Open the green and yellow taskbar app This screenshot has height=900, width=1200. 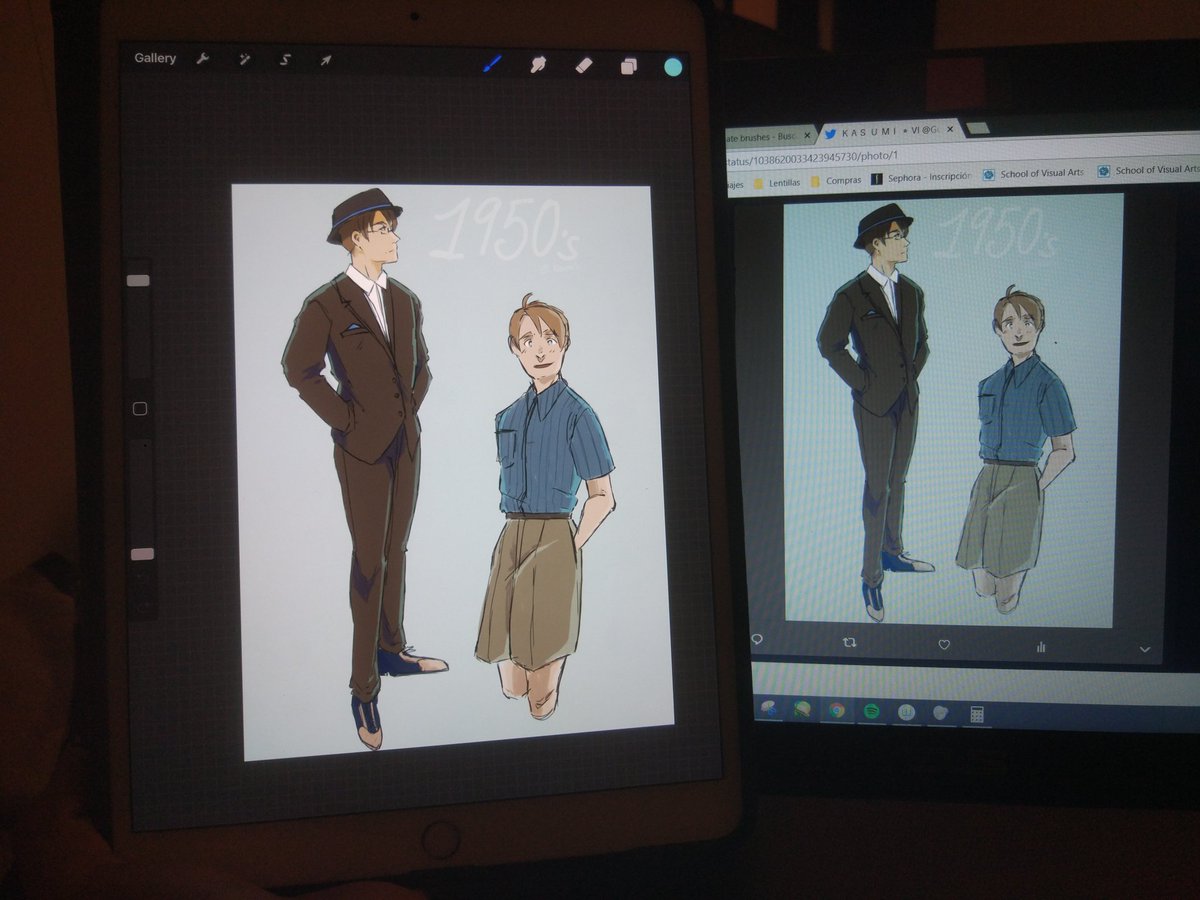(x=802, y=709)
